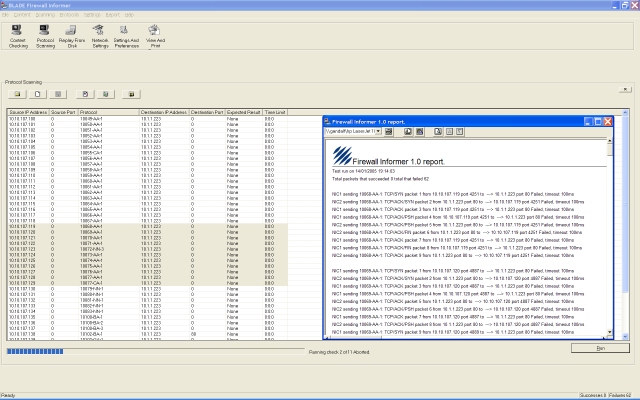Open the Content menu
This screenshot has height=400, width=640.
pyautogui.click(x=22, y=15)
